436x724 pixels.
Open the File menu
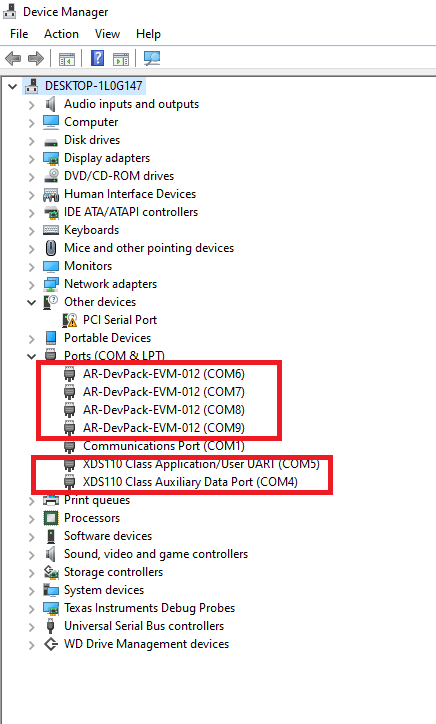(19, 34)
